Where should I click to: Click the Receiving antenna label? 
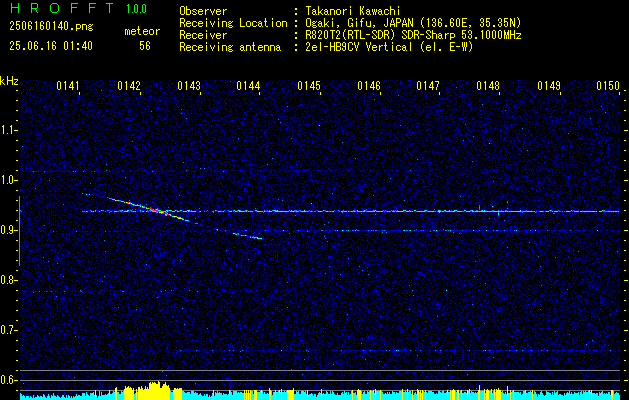230,47
